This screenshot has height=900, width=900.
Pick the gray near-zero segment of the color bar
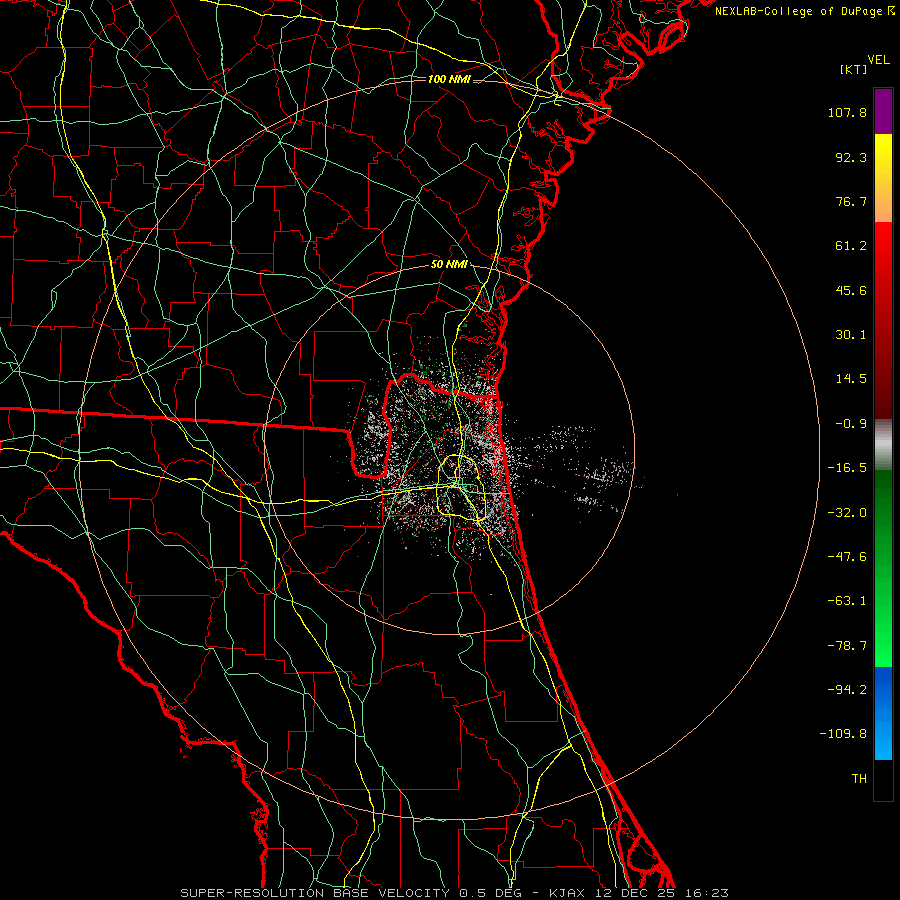click(x=883, y=444)
